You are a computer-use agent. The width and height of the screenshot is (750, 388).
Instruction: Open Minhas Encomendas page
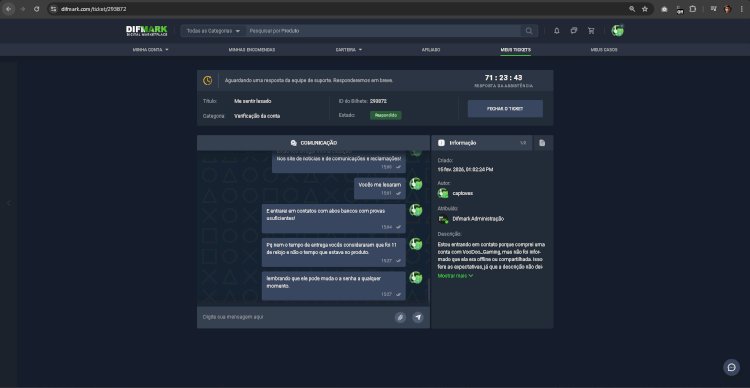pos(252,50)
